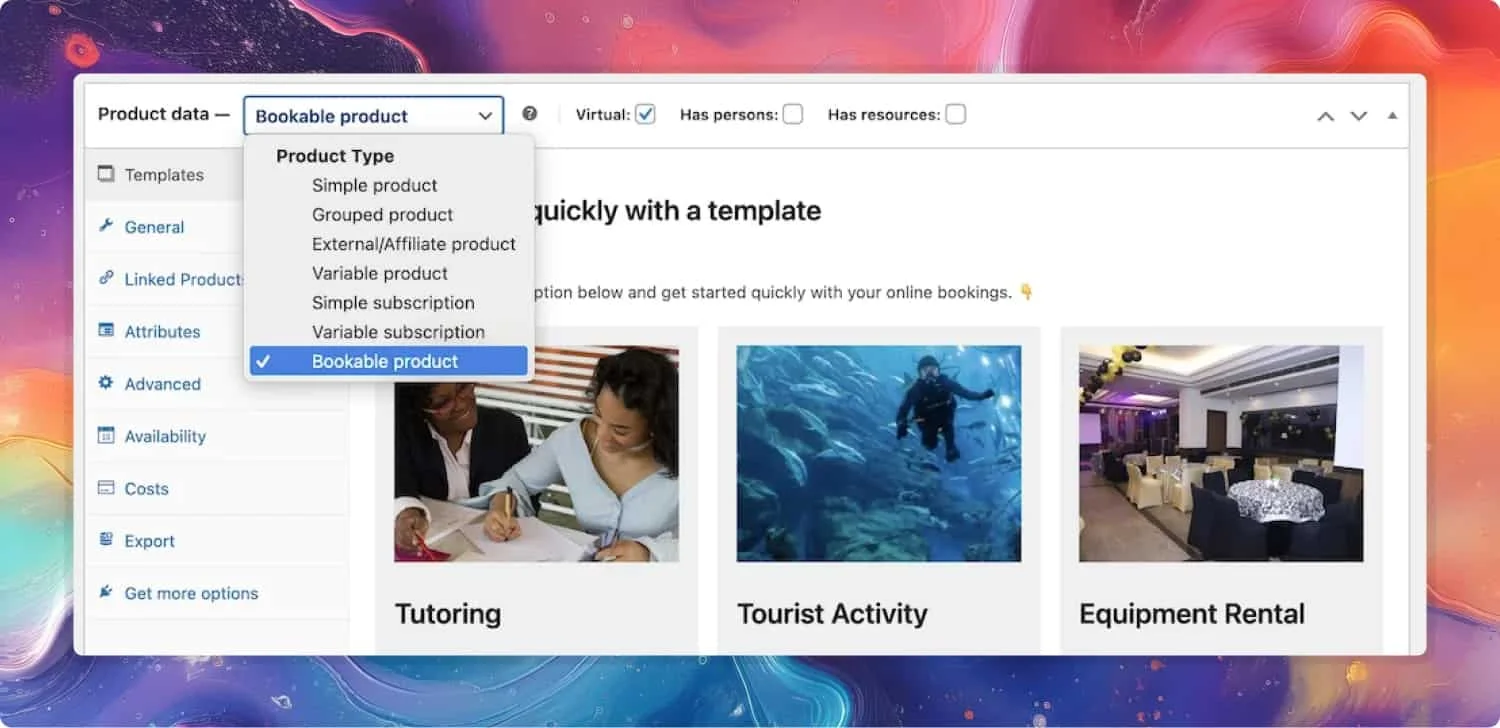Viewport: 1500px width, 728px height.
Task: Open the Bookable product type dropdown
Action: [x=373, y=116]
